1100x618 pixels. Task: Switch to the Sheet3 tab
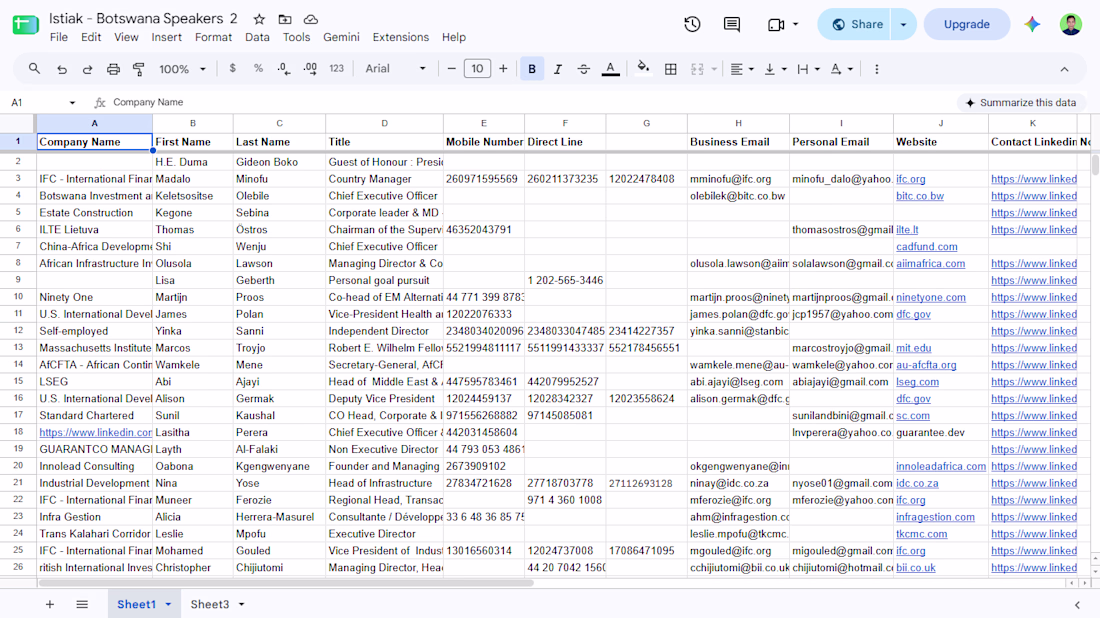coord(210,604)
